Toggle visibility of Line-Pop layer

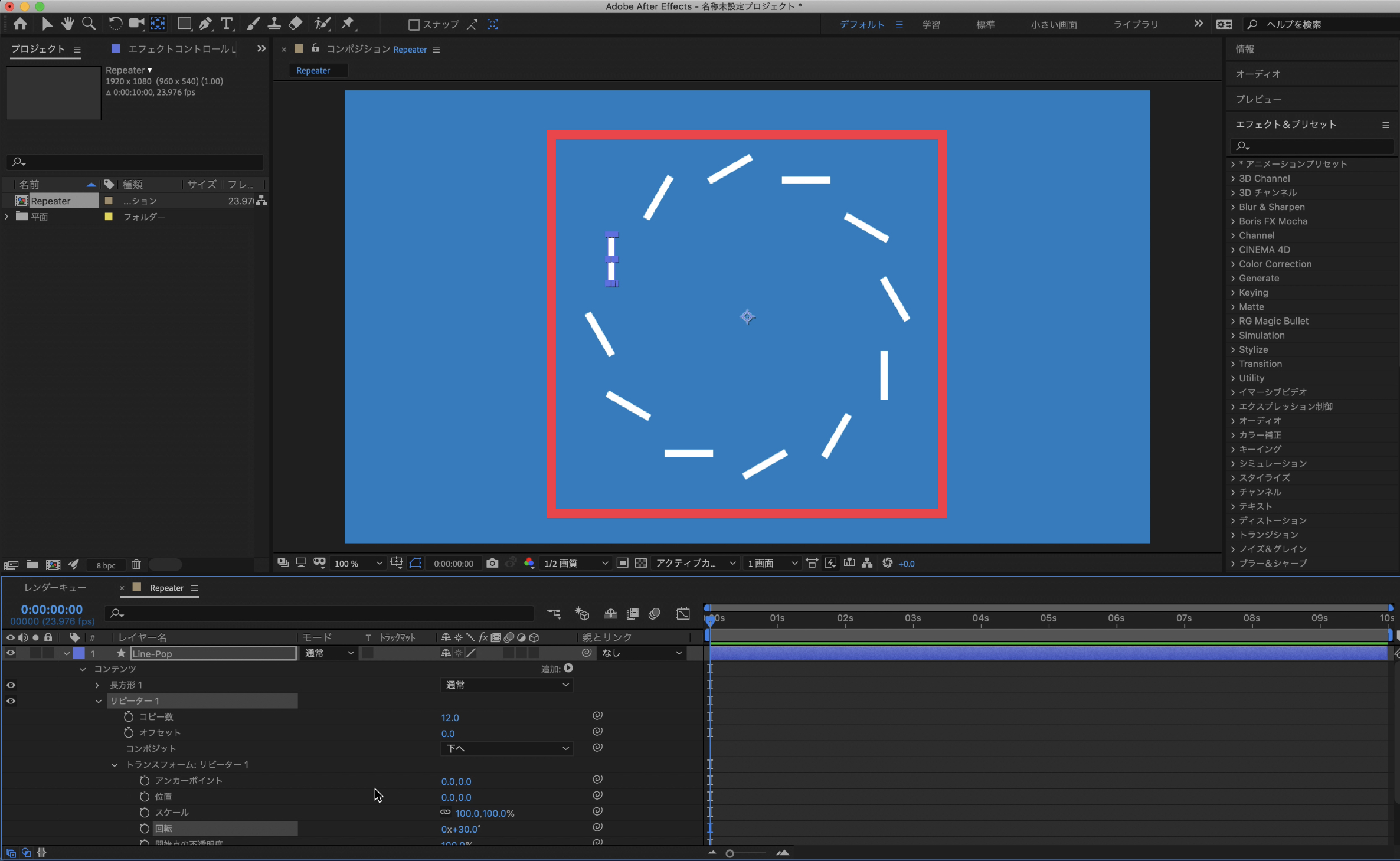tap(11, 653)
